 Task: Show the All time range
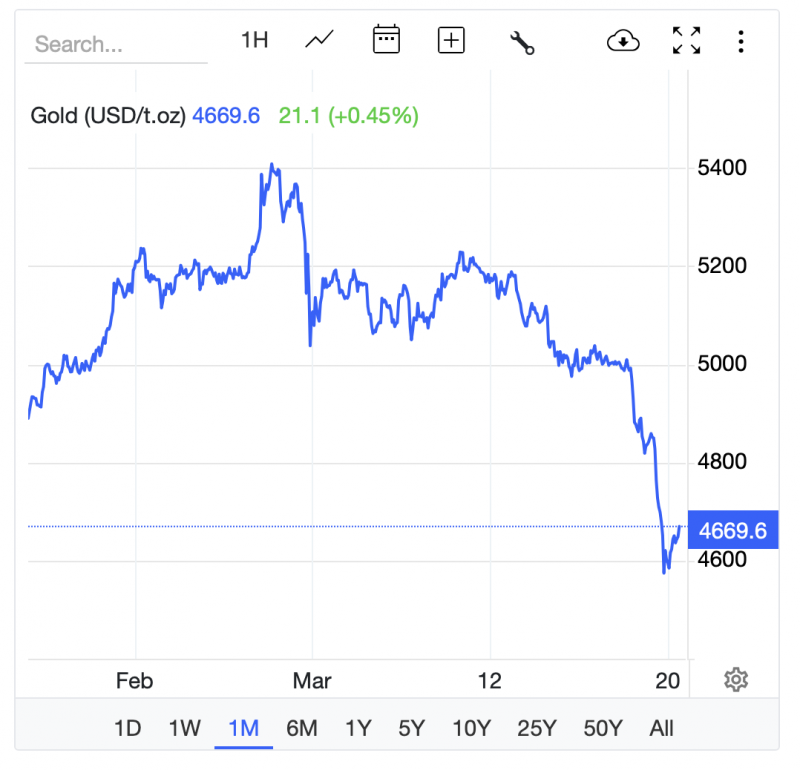click(662, 728)
